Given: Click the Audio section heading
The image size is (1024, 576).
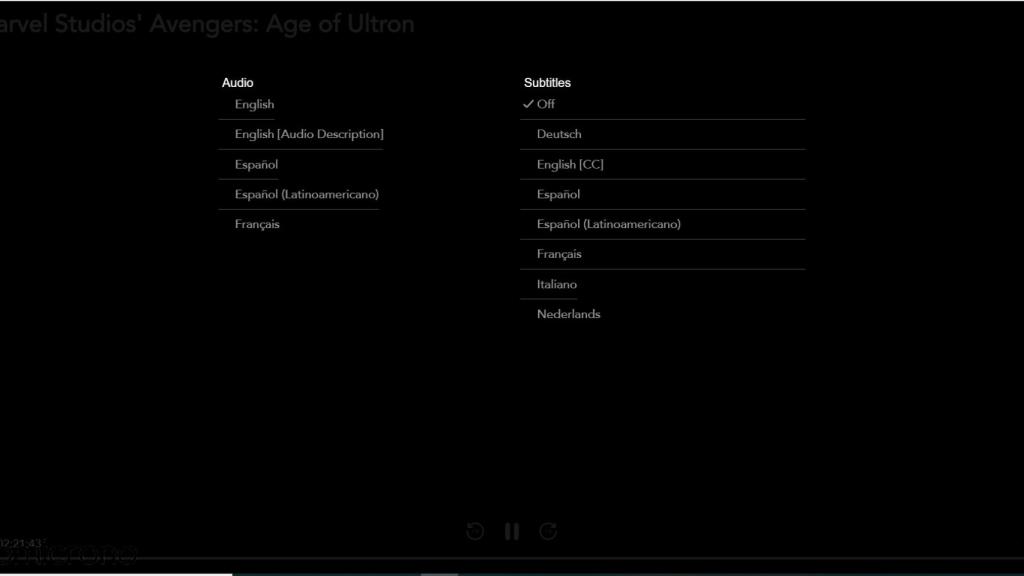Looking at the screenshot, I should pos(237,83).
